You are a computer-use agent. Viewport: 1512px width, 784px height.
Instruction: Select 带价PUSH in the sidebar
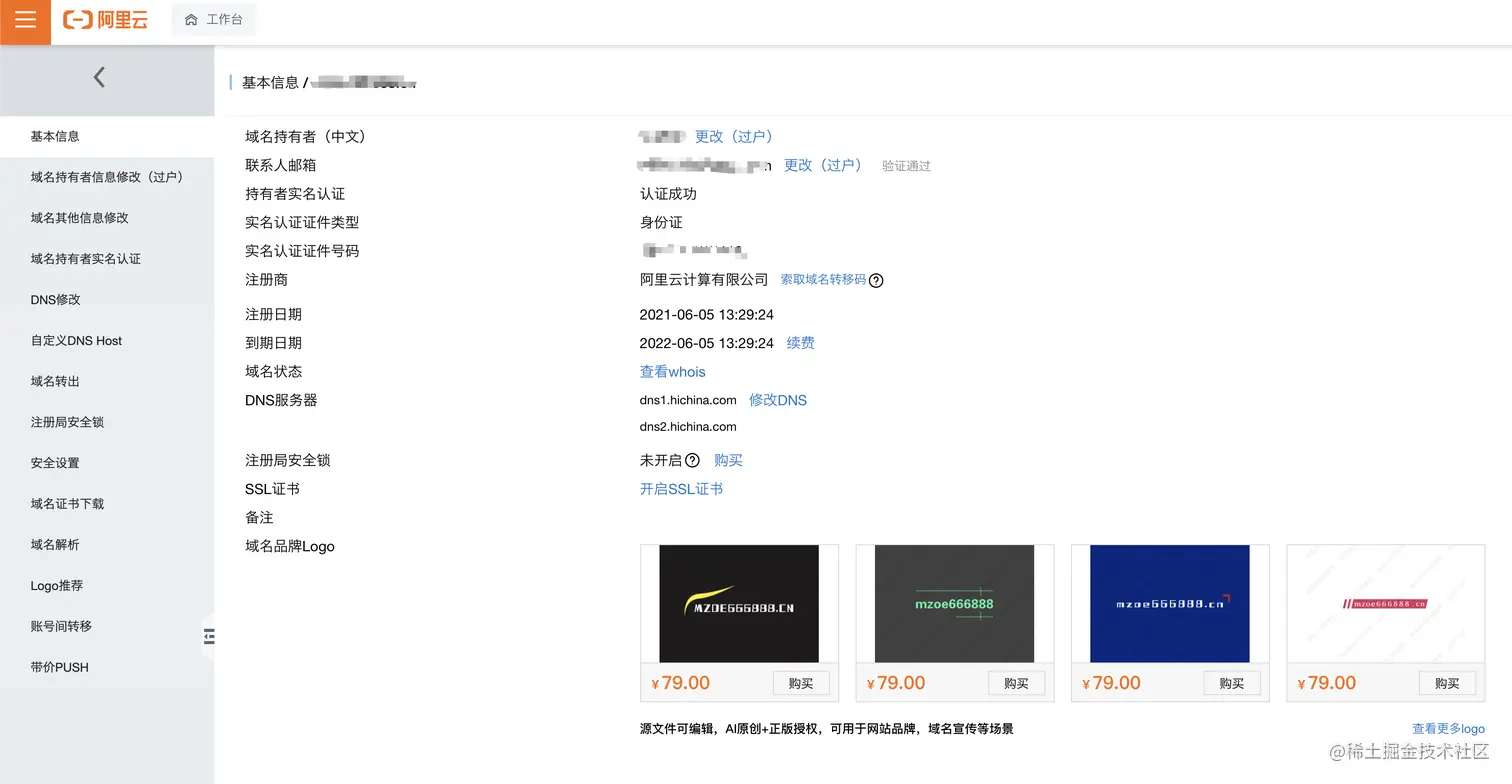(x=107, y=667)
